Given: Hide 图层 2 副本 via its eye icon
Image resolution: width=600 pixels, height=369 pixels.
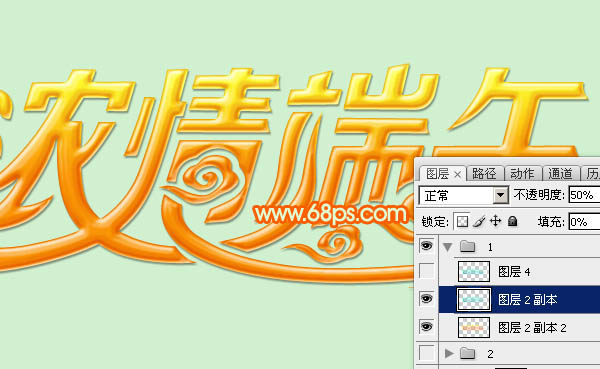Looking at the screenshot, I should point(427,299).
